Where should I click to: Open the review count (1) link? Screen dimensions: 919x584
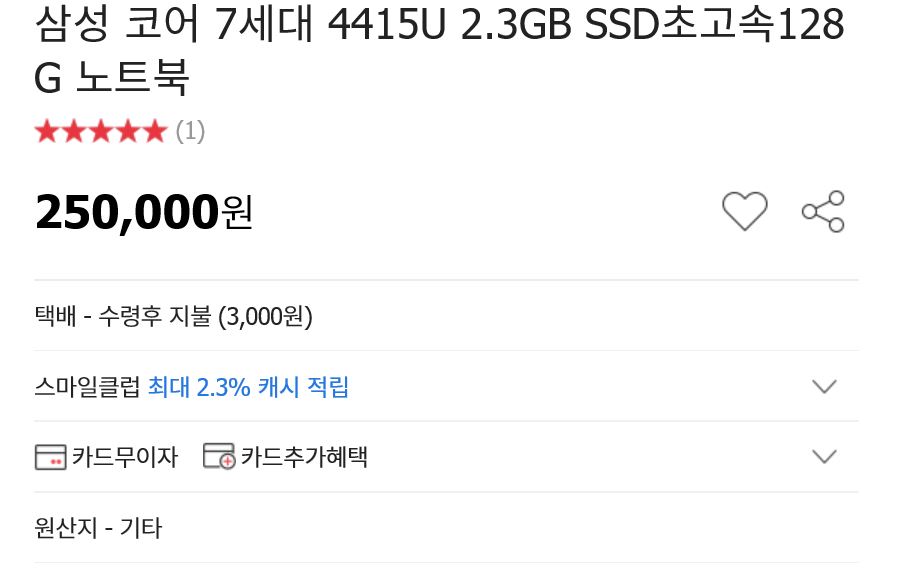(190, 132)
